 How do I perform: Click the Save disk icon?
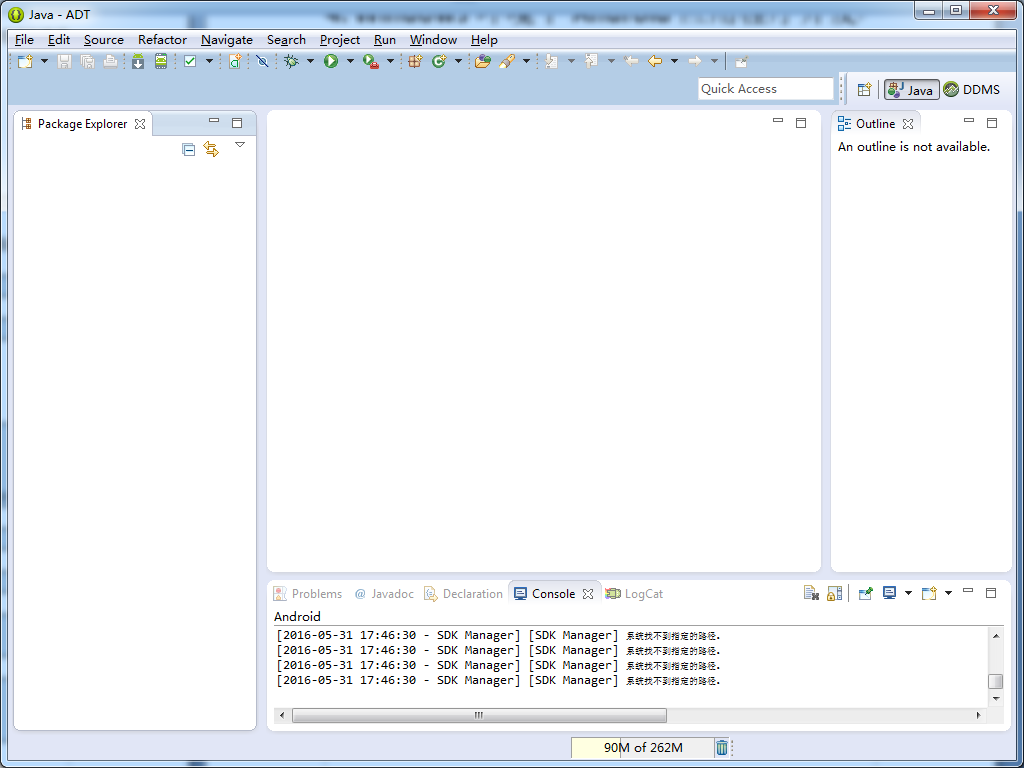point(64,61)
